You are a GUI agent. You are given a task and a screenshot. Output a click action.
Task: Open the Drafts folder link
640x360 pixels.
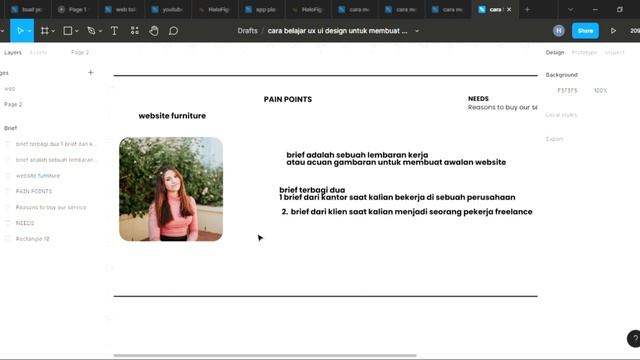247,31
